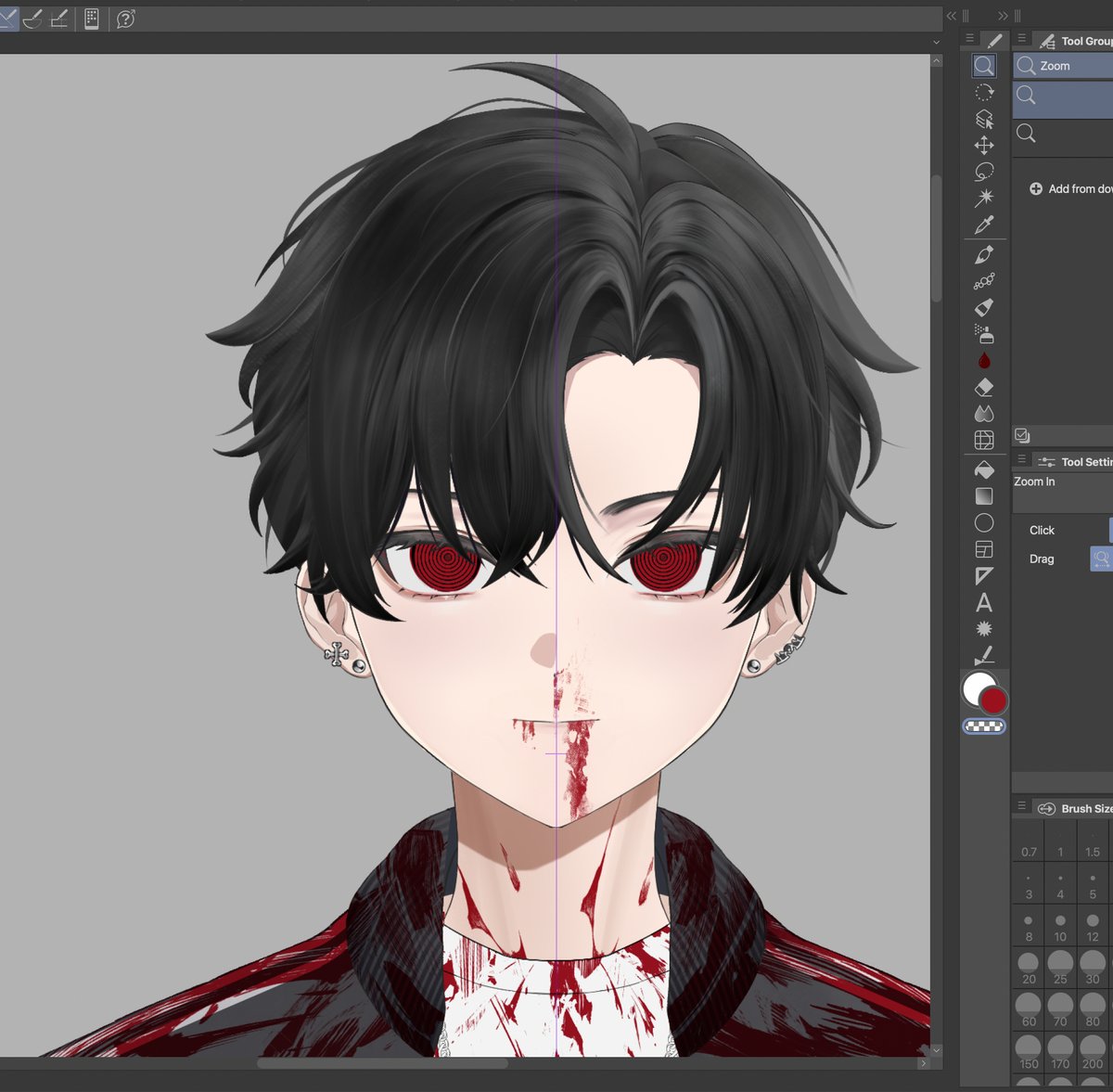Choose brush size 20
1113x1092 pixels.
[1029, 969]
